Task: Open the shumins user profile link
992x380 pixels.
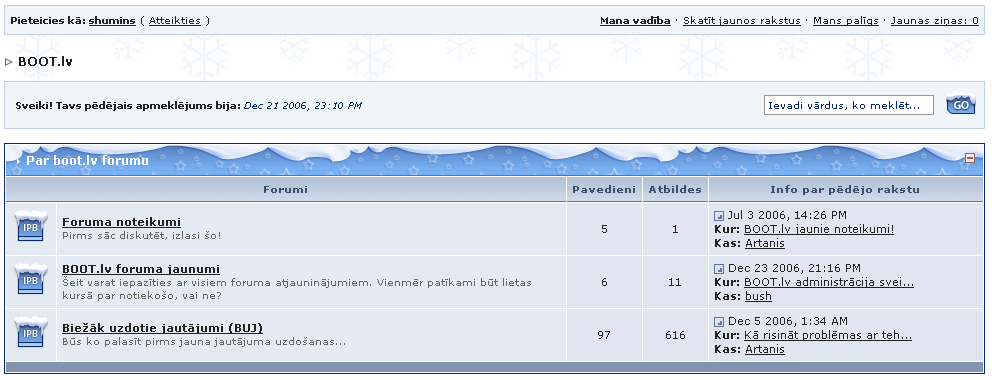Action: [112, 21]
